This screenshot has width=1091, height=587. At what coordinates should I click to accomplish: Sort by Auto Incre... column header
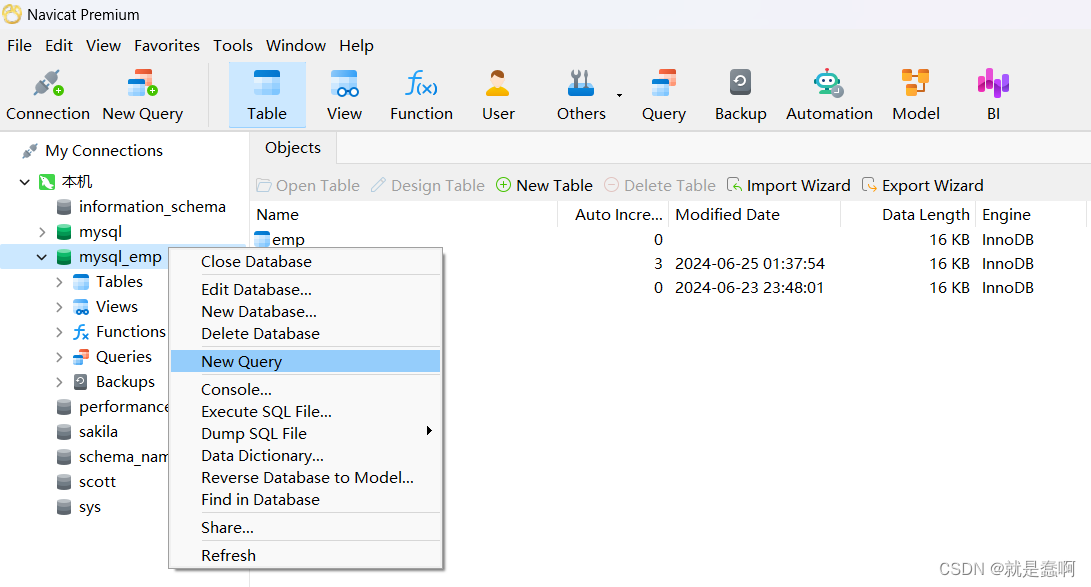click(613, 215)
